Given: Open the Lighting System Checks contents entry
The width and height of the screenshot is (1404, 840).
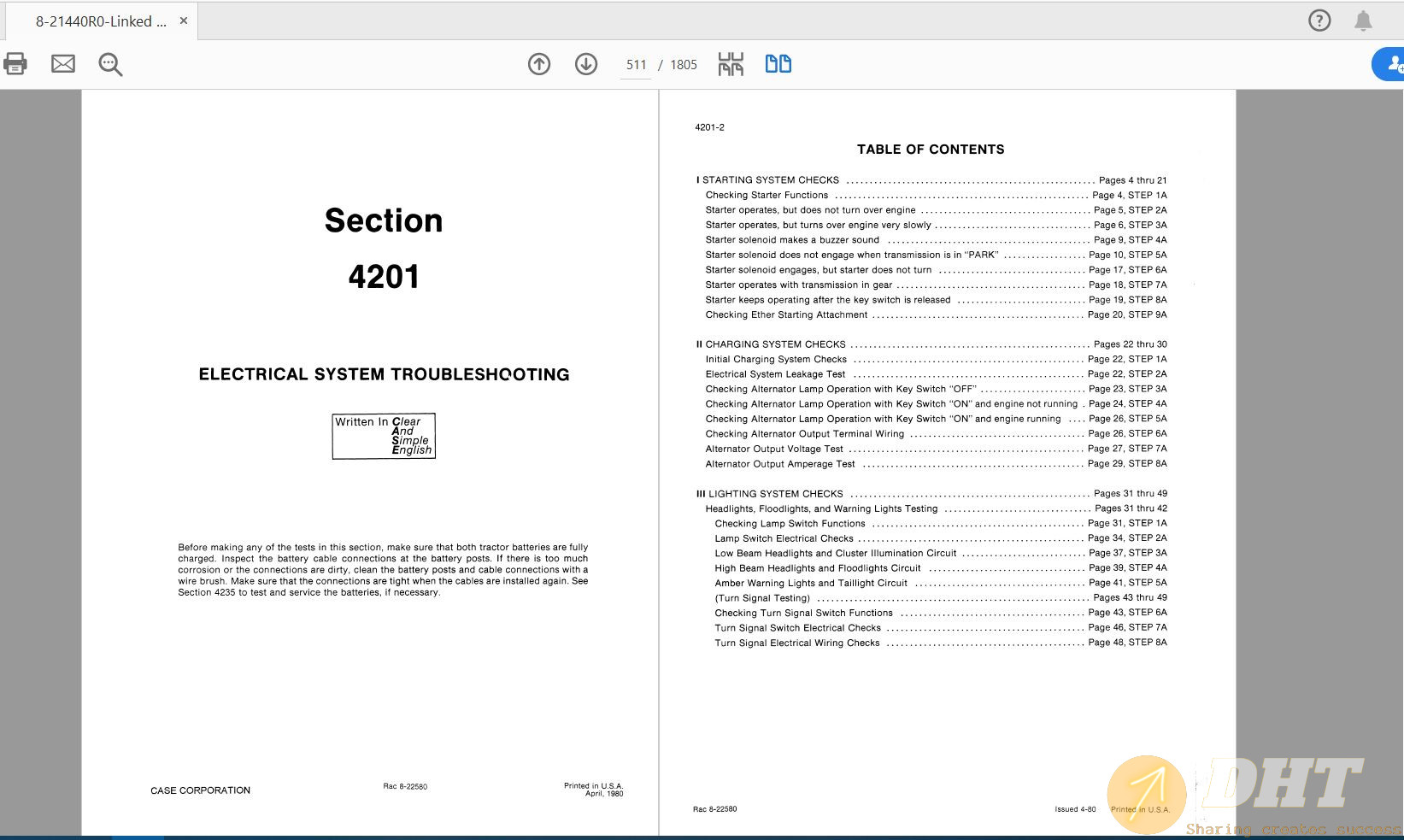Looking at the screenshot, I should [x=775, y=494].
